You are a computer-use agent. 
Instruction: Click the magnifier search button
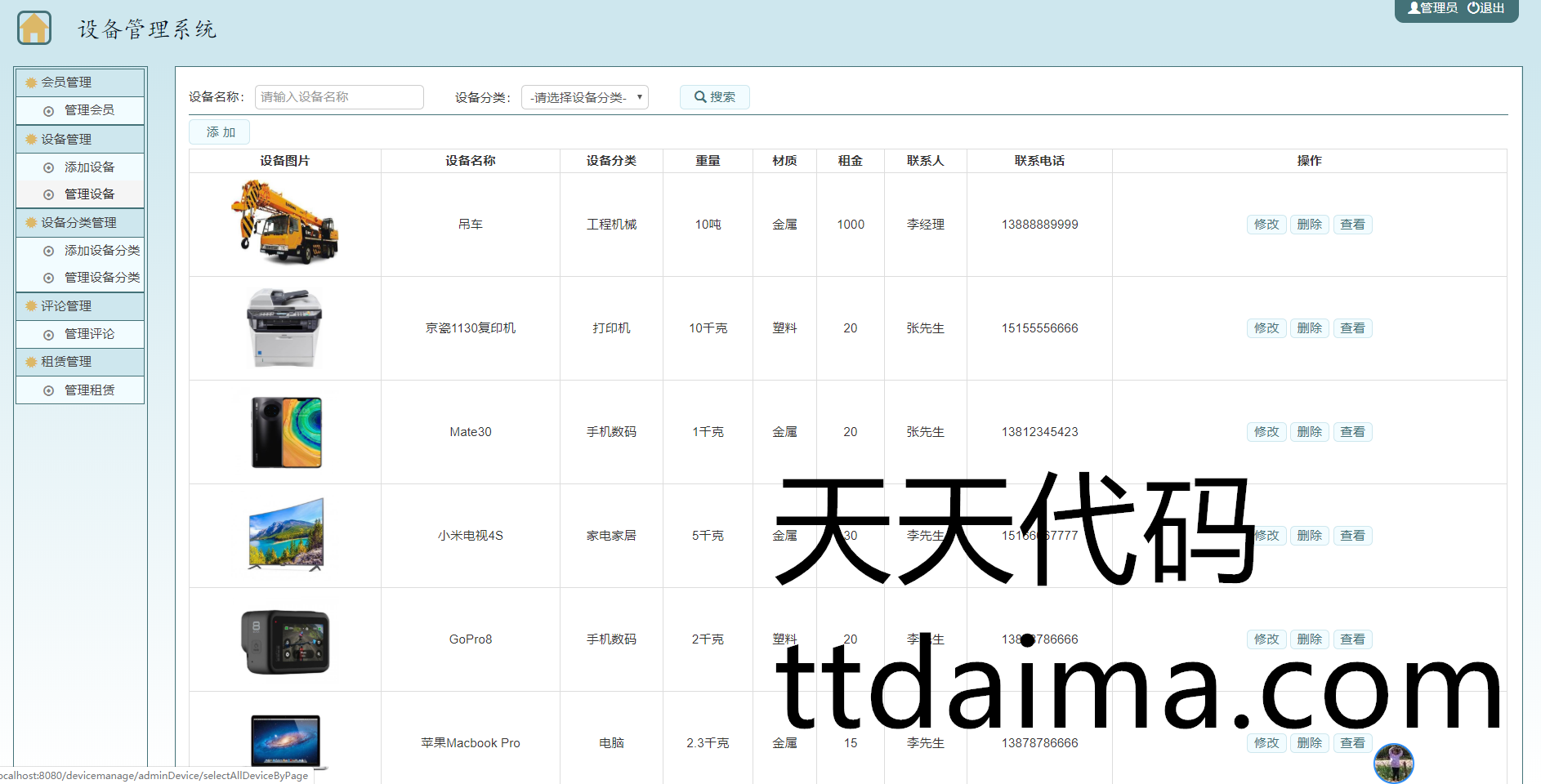(714, 97)
